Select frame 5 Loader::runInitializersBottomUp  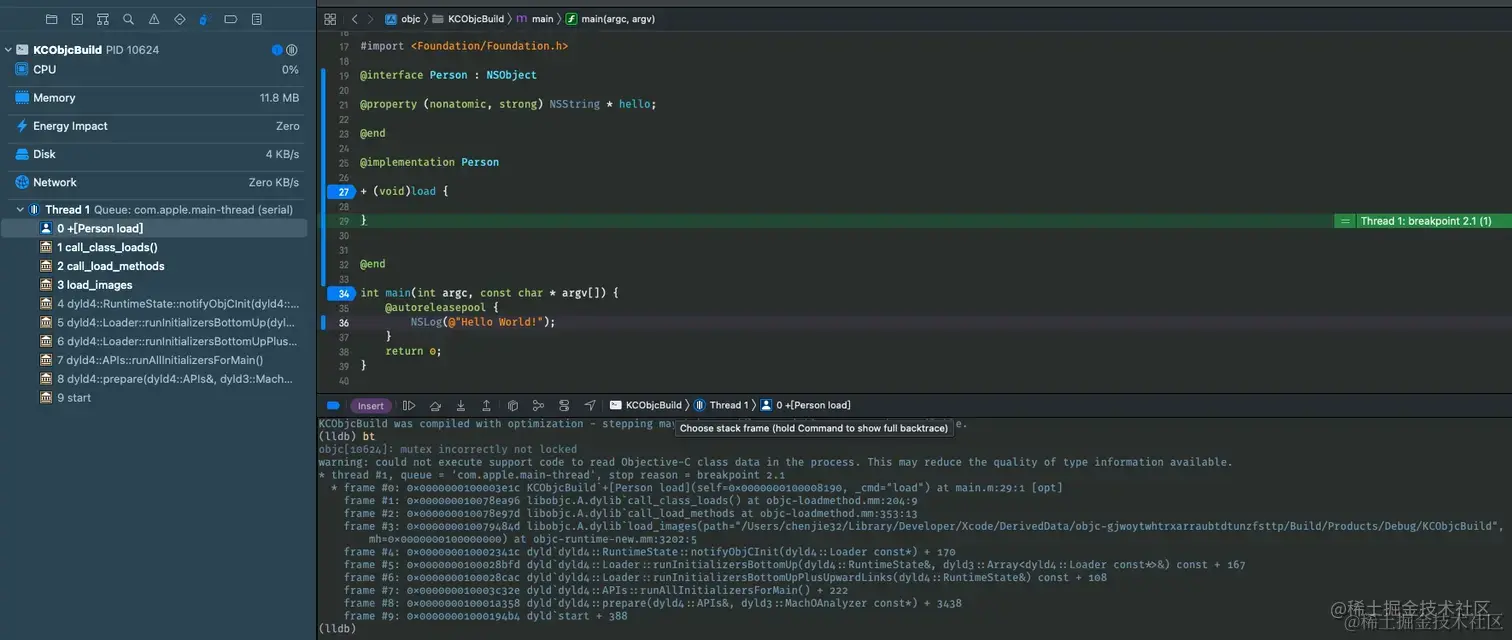(155, 323)
